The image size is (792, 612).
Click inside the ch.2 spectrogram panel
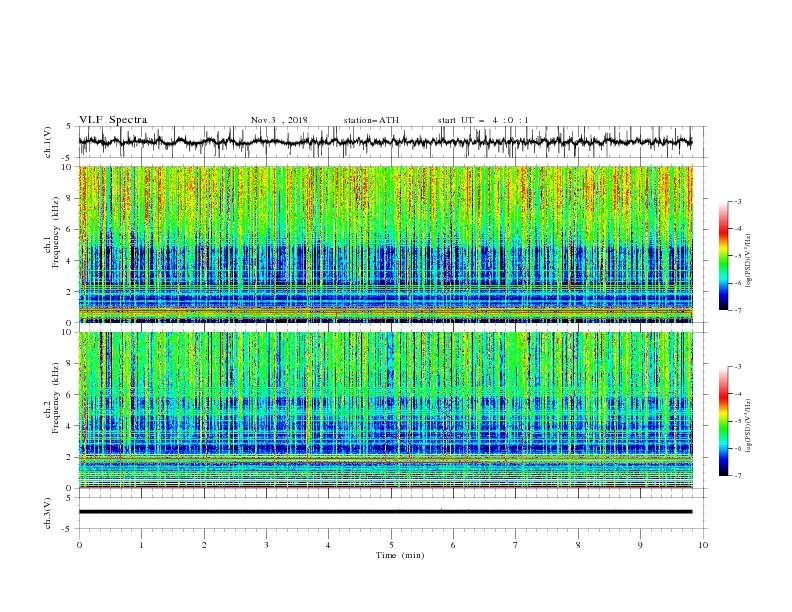click(x=385, y=410)
